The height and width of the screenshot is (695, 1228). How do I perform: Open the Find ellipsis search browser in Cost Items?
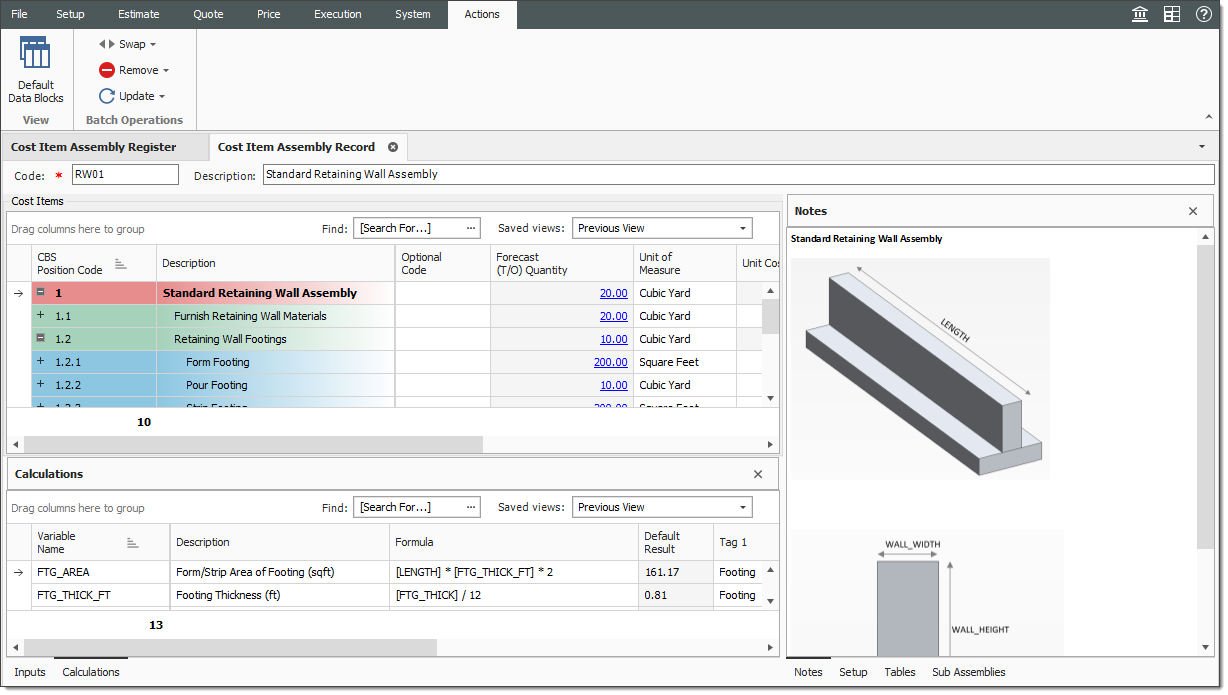pyautogui.click(x=470, y=228)
